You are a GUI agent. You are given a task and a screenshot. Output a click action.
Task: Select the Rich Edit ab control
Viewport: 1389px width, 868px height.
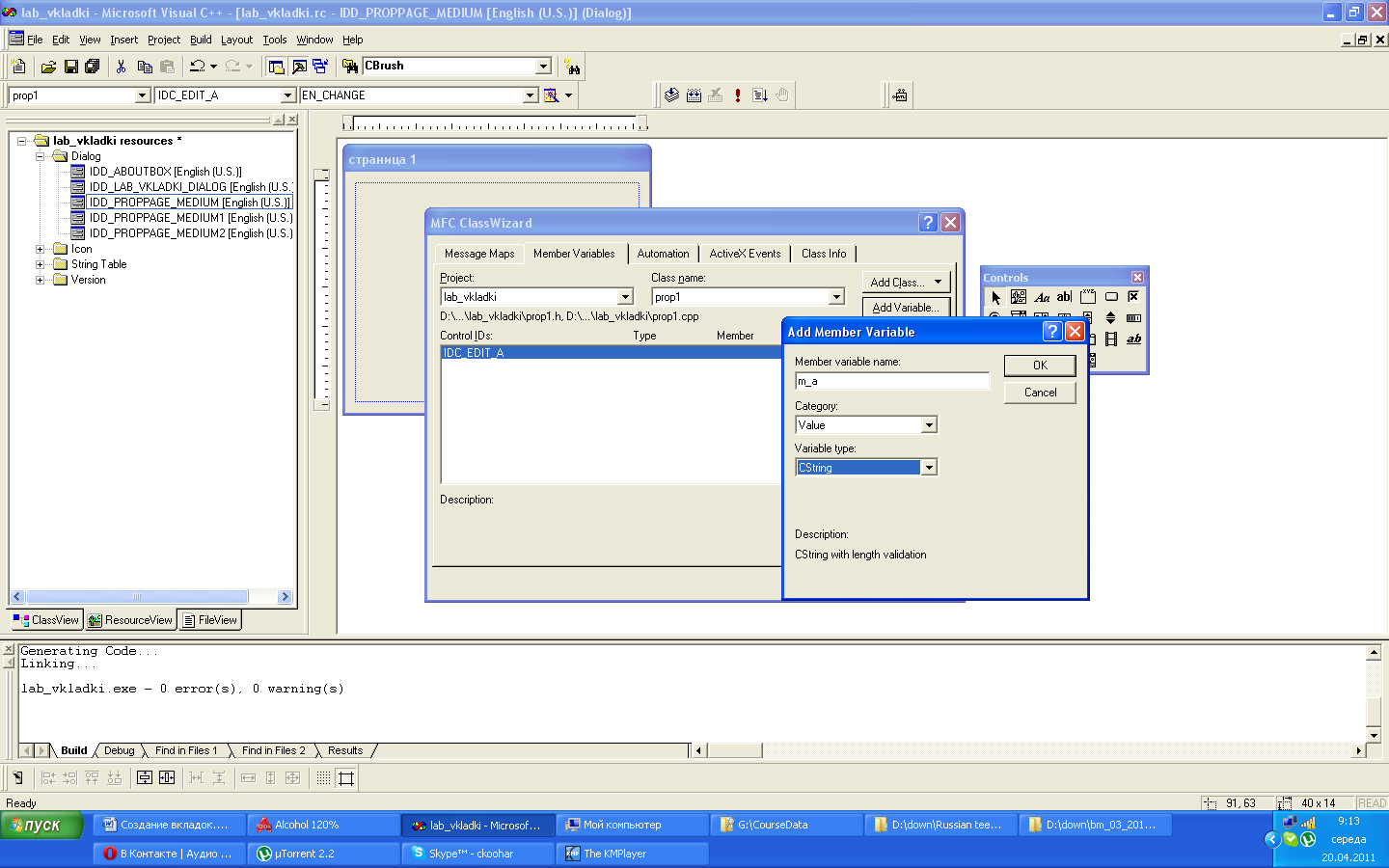1134,339
